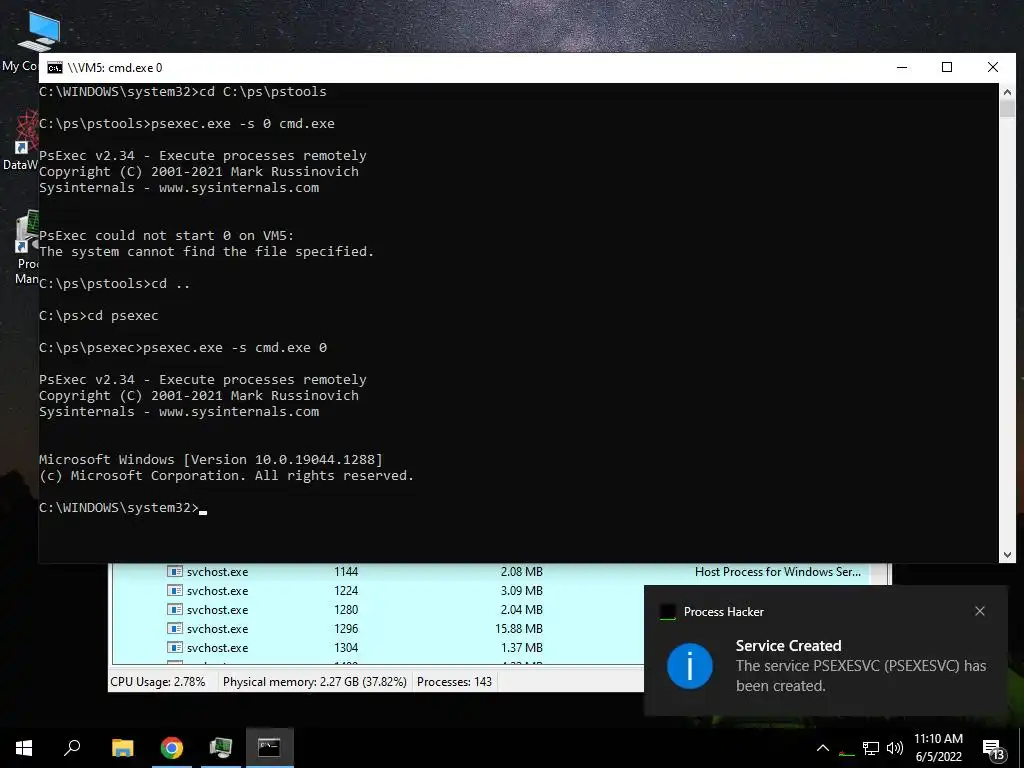Open Google Chrome from taskbar
Viewport: 1024px width, 768px height.
[x=172, y=748]
